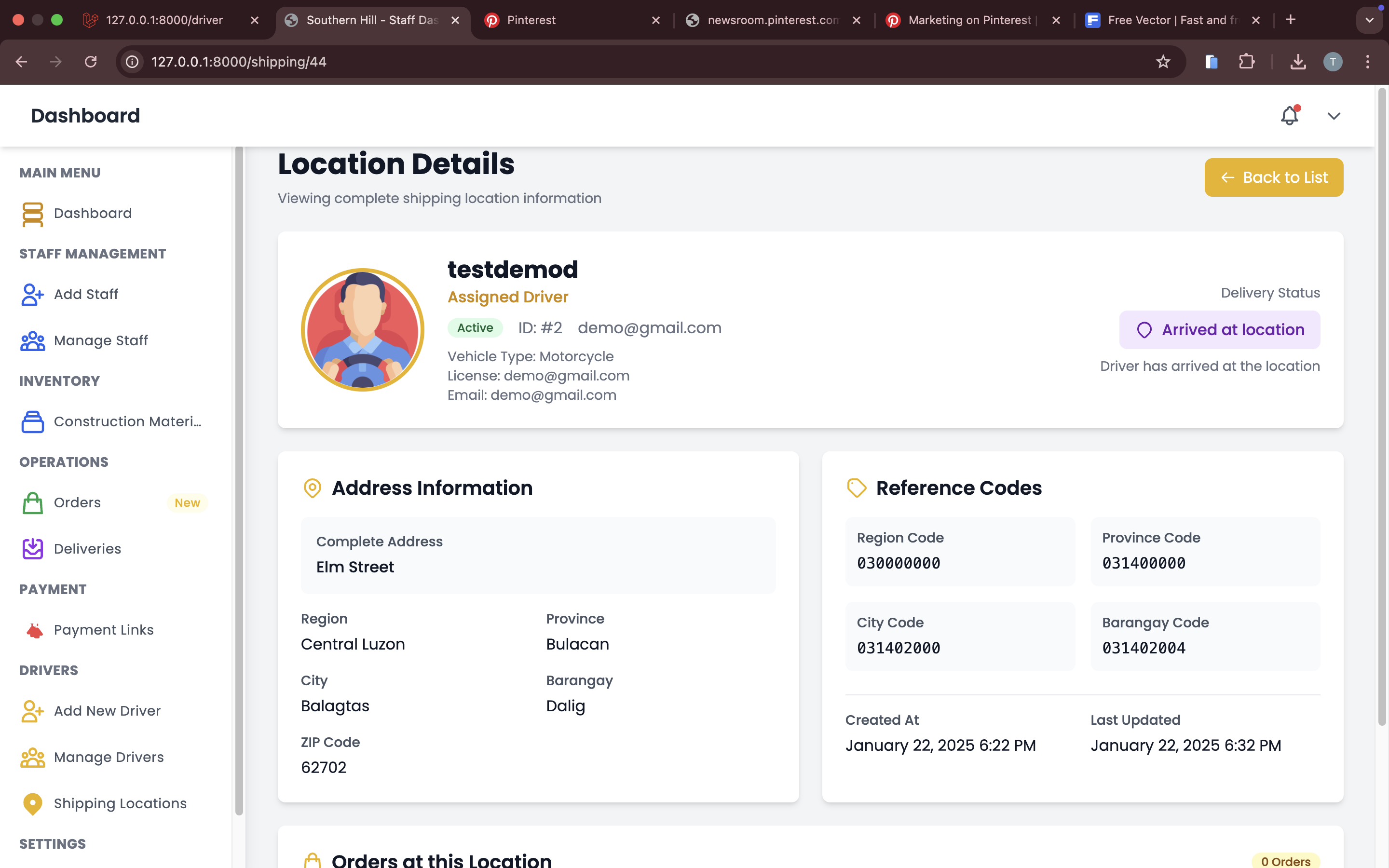Bookmark this page with the star icon
The height and width of the screenshot is (868, 1389).
(1163, 61)
